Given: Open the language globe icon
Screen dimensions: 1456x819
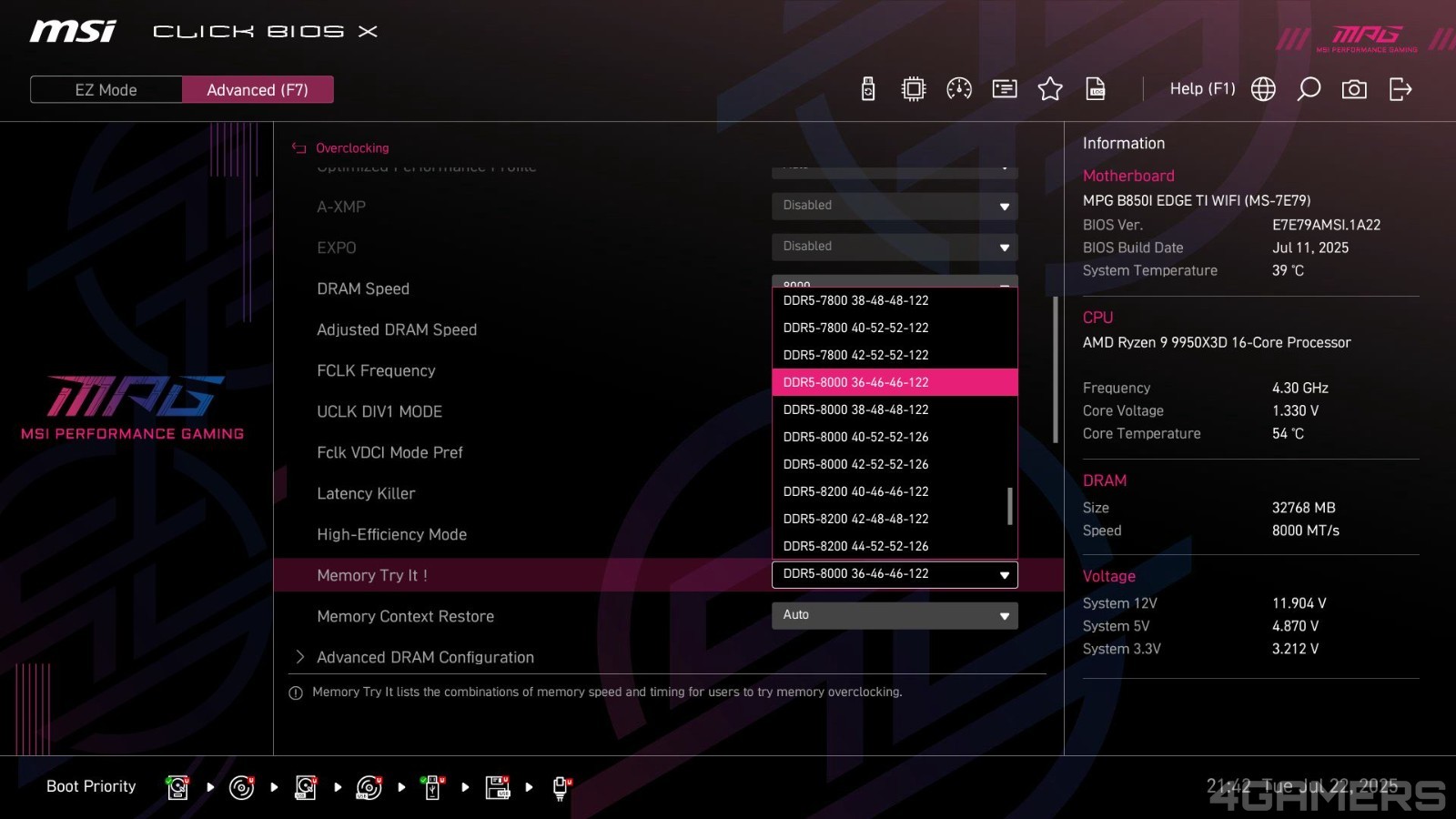Looking at the screenshot, I should pyautogui.click(x=1263, y=89).
